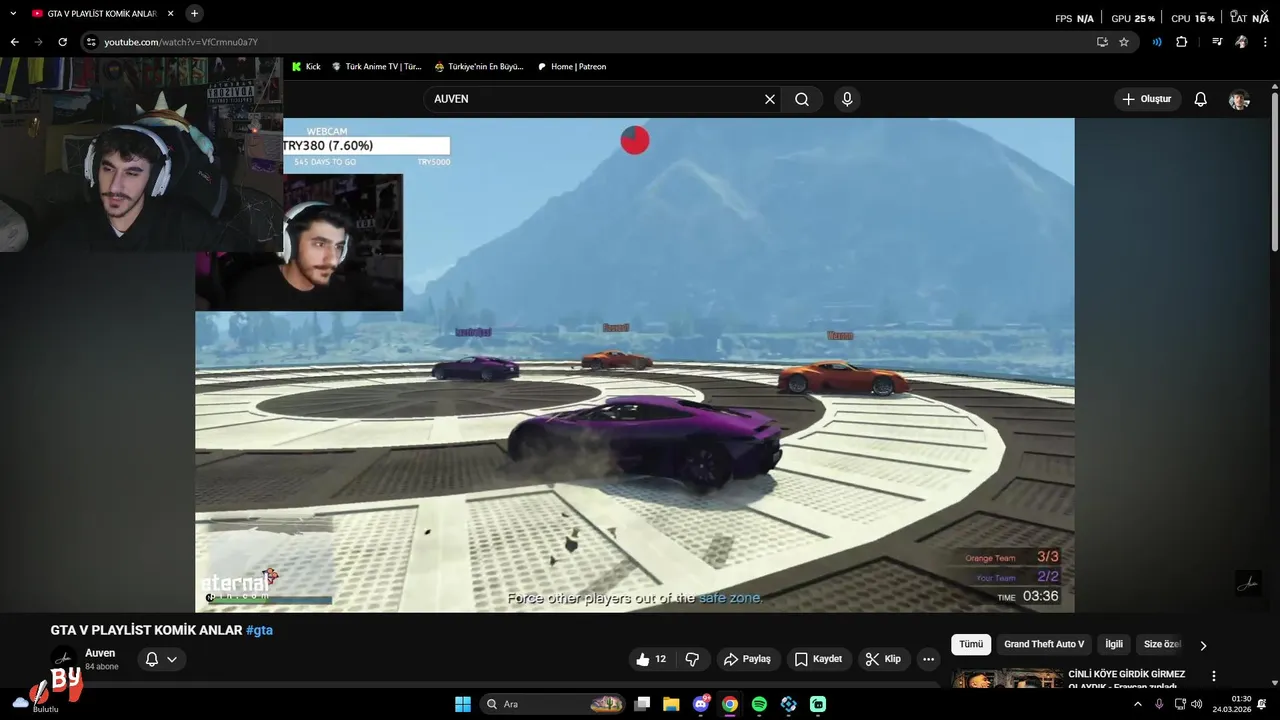Open YouTube notifications bell
This screenshot has width=1280, height=720.
(x=1201, y=99)
